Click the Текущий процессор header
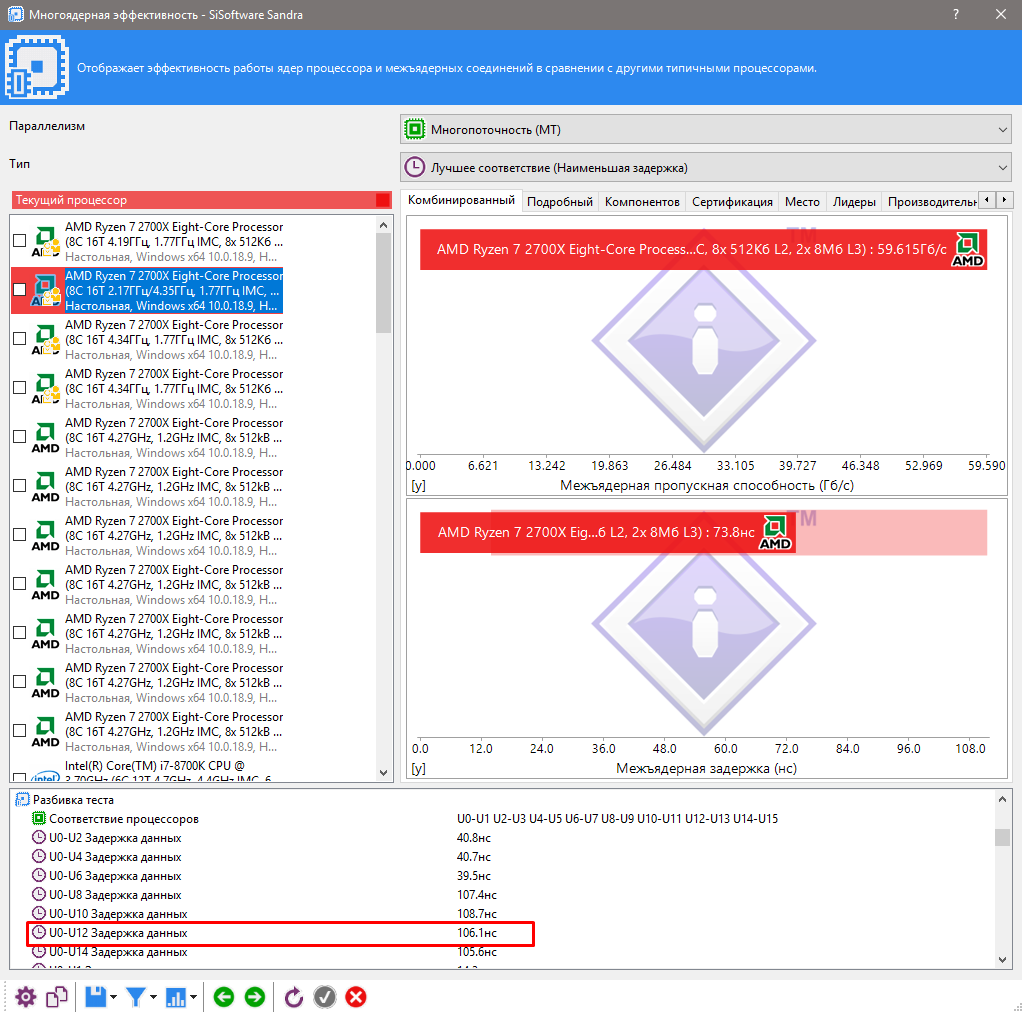This screenshot has height=1013, width=1022. click(x=201, y=200)
